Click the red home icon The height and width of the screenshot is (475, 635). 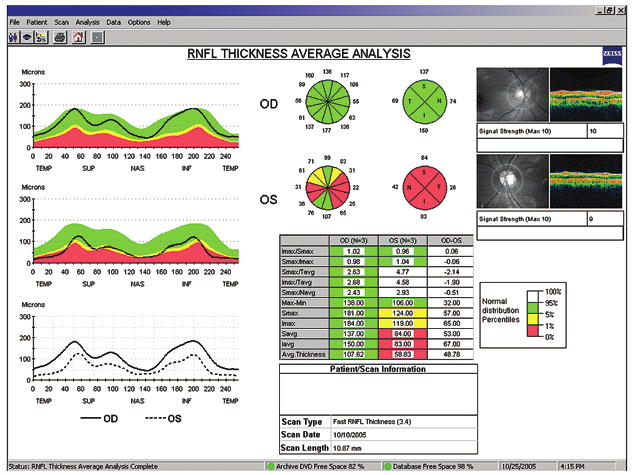point(77,37)
